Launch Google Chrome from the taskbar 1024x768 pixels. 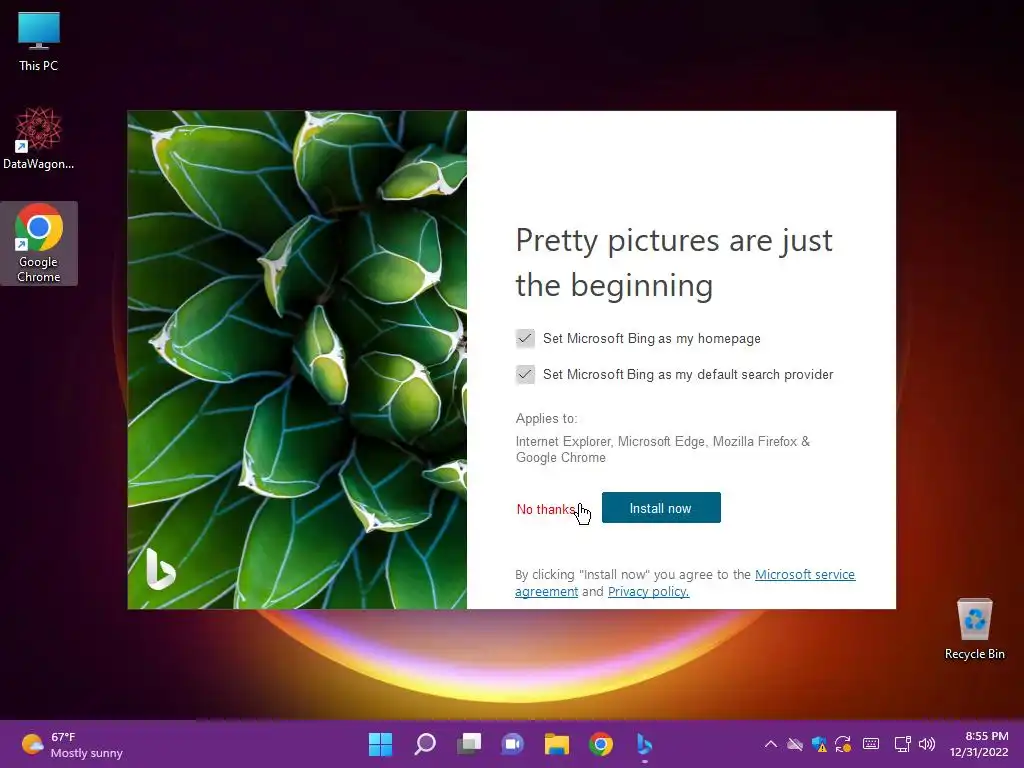(601, 744)
